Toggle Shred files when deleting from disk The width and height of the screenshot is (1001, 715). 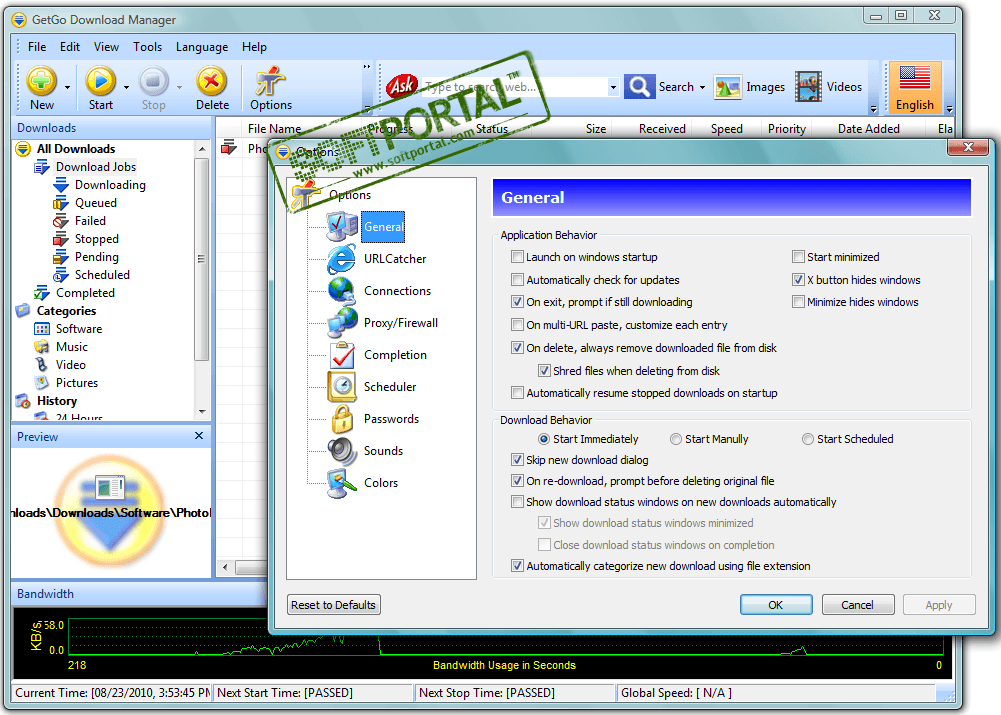point(544,370)
